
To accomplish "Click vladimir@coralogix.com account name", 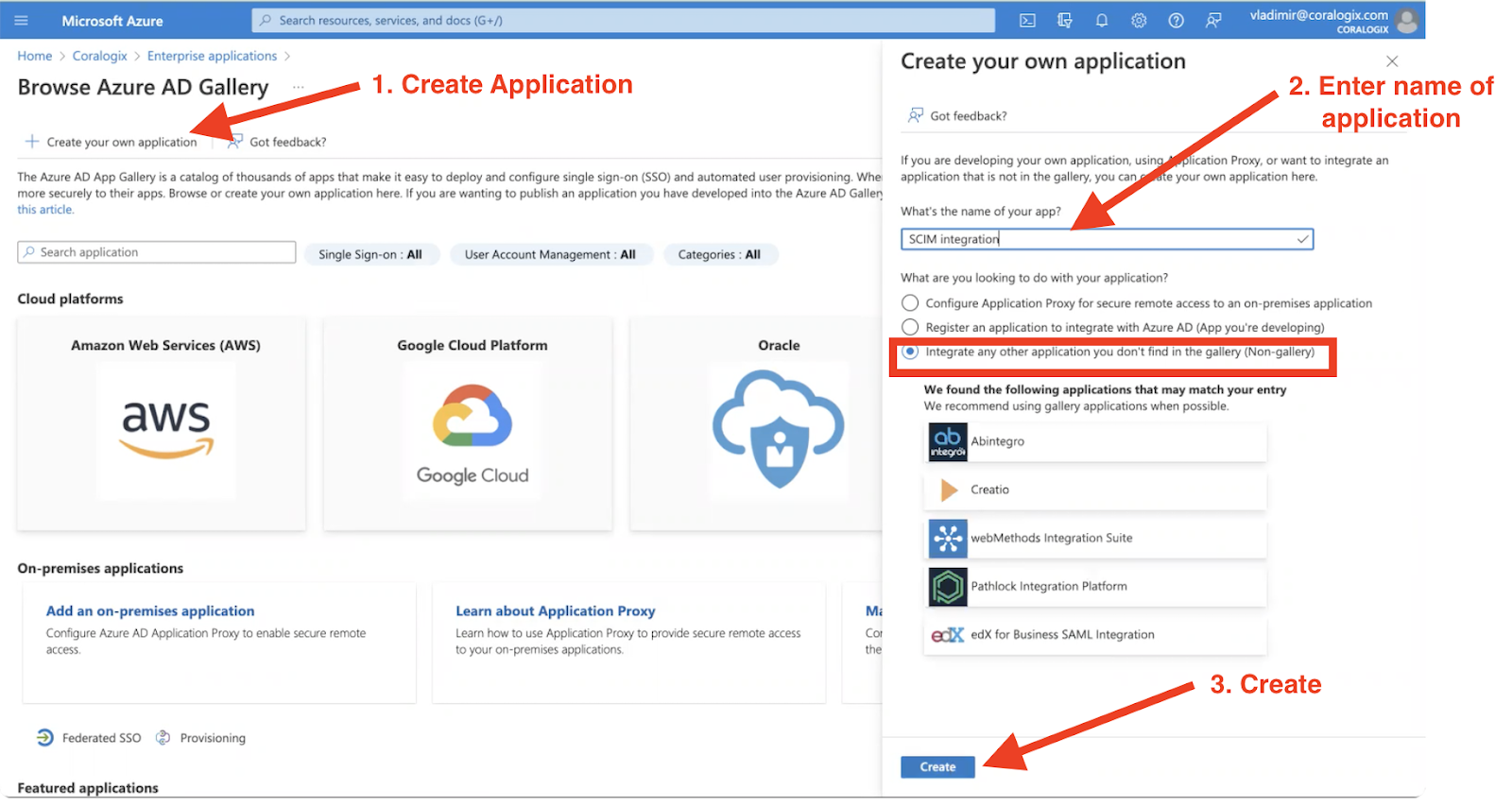I will coord(1319,15).
